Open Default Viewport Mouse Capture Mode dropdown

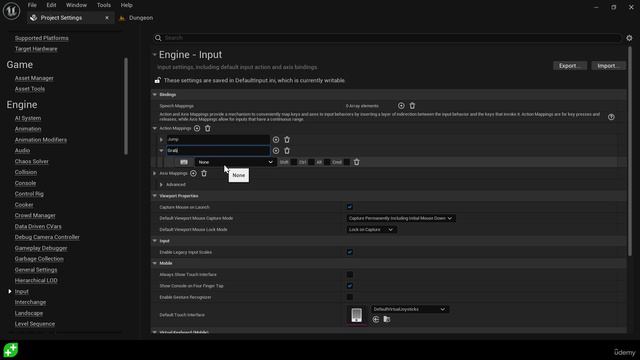tap(401, 218)
